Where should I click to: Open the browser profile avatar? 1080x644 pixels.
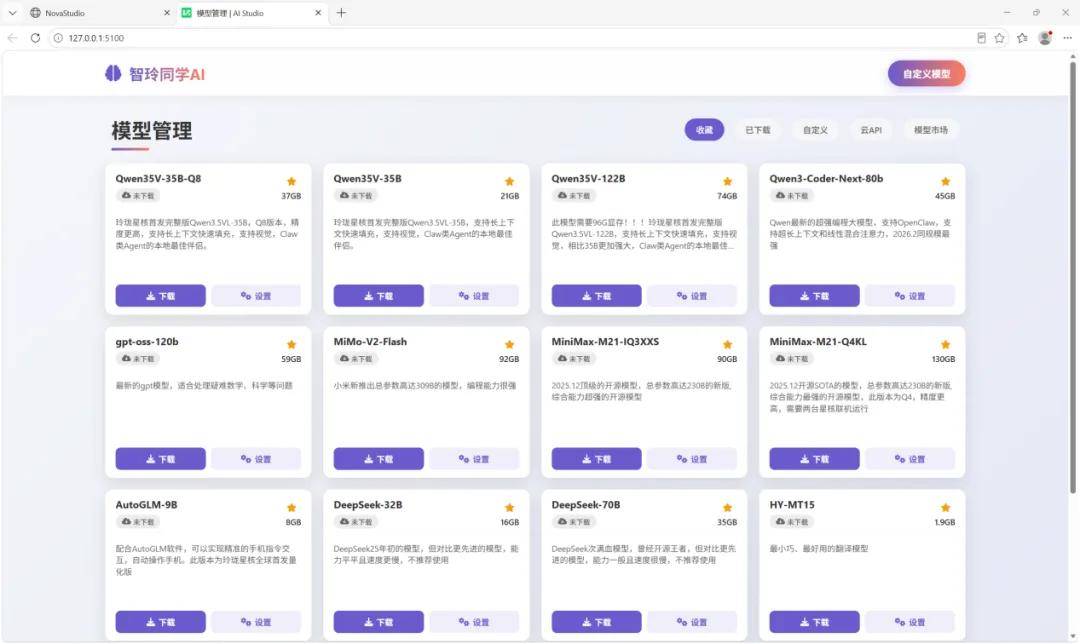coord(1045,38)
